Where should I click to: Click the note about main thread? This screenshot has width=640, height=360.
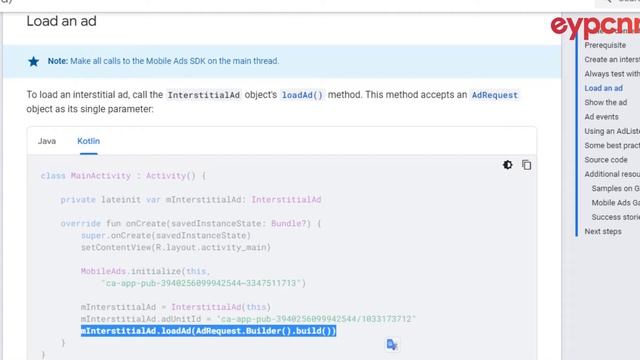pos(163,61)
